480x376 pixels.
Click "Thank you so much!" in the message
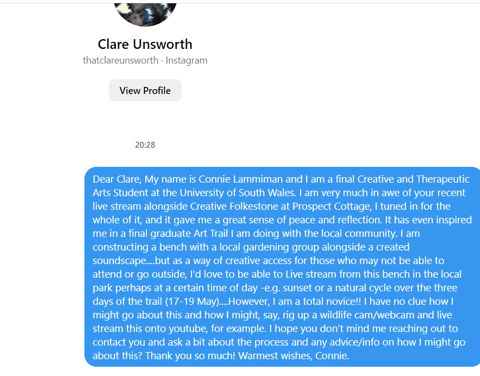click(x=190, y=356)
